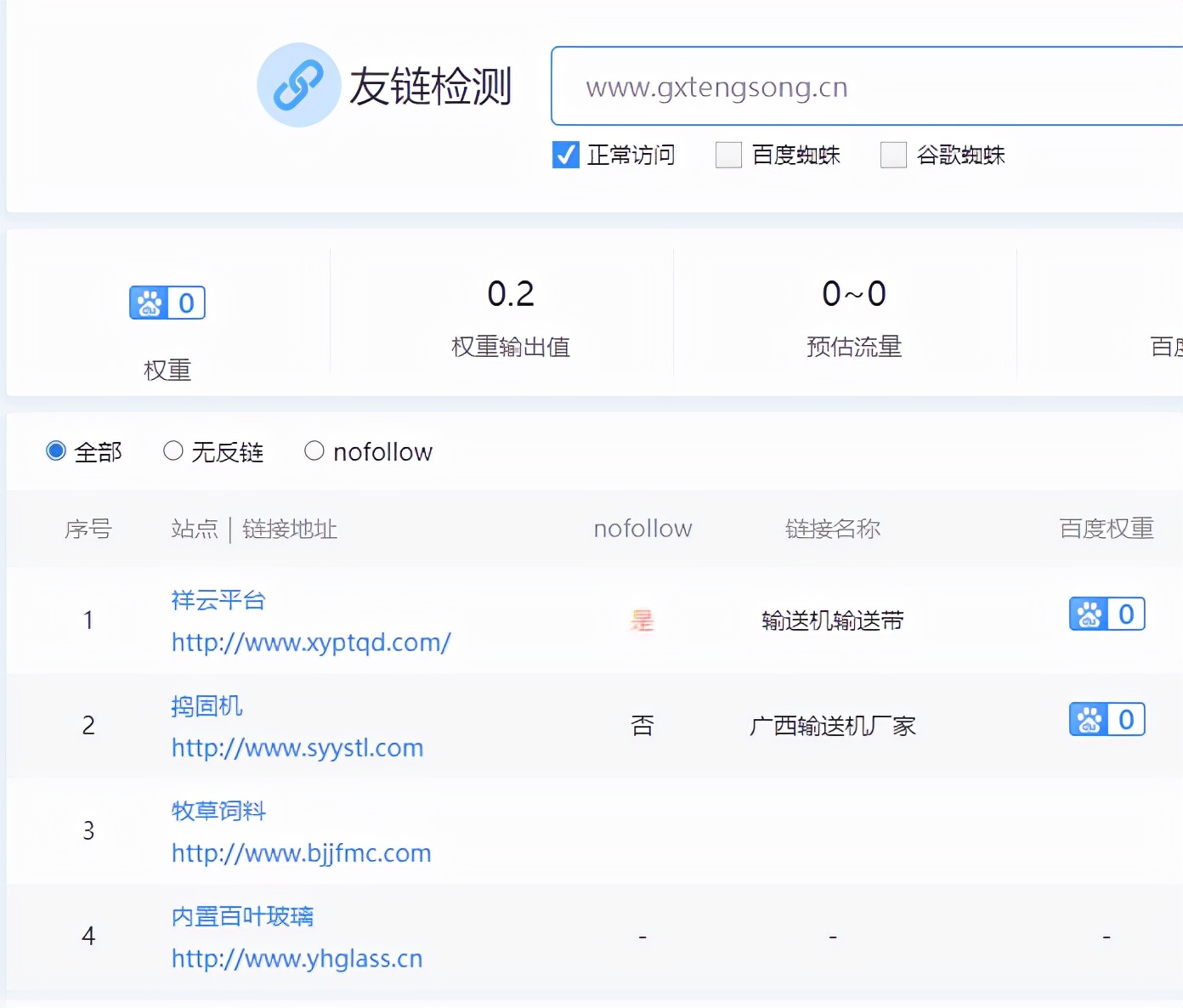Click the blue checkmark icon beside 正常访问

(565, 155)
